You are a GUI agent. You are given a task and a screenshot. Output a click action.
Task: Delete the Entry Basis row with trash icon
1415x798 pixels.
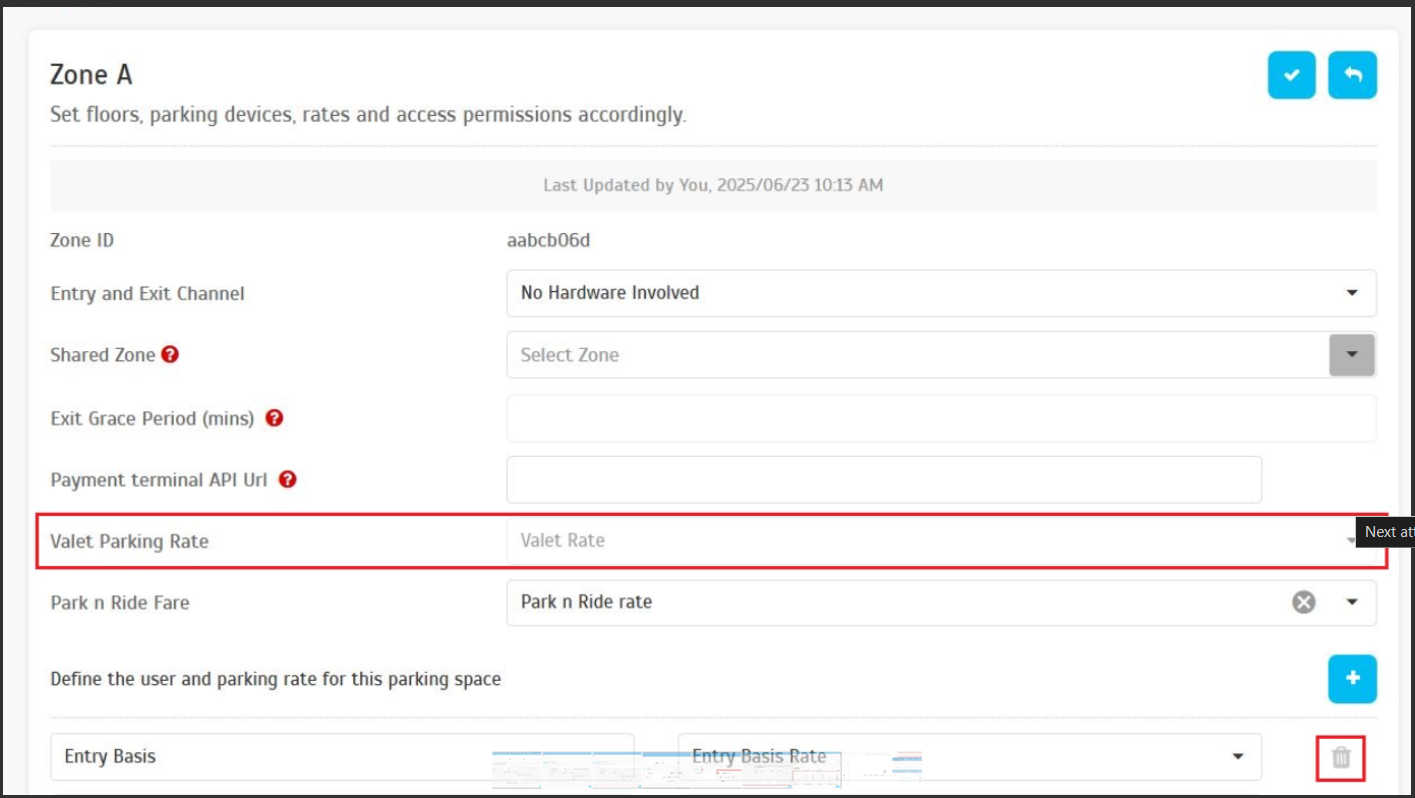1341,757
